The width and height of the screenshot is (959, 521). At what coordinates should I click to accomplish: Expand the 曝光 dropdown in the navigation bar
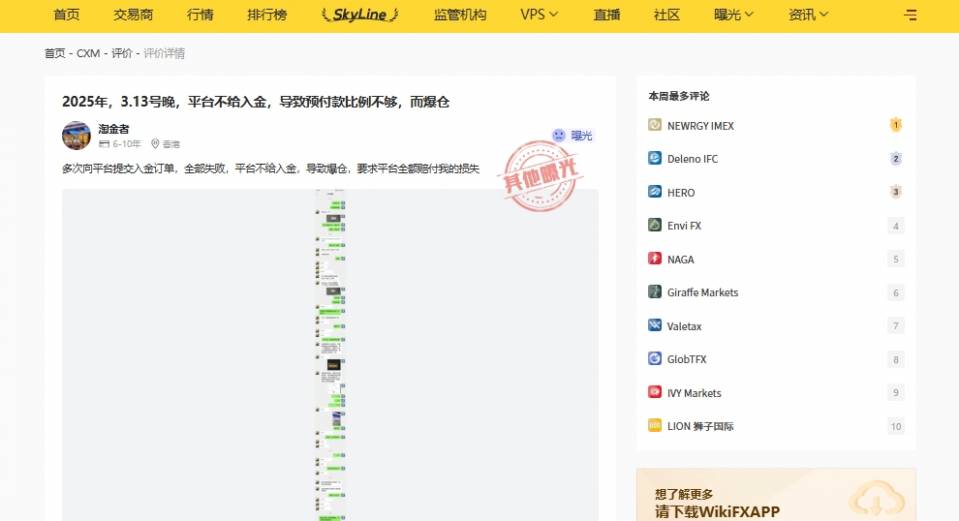coord(733,14)
